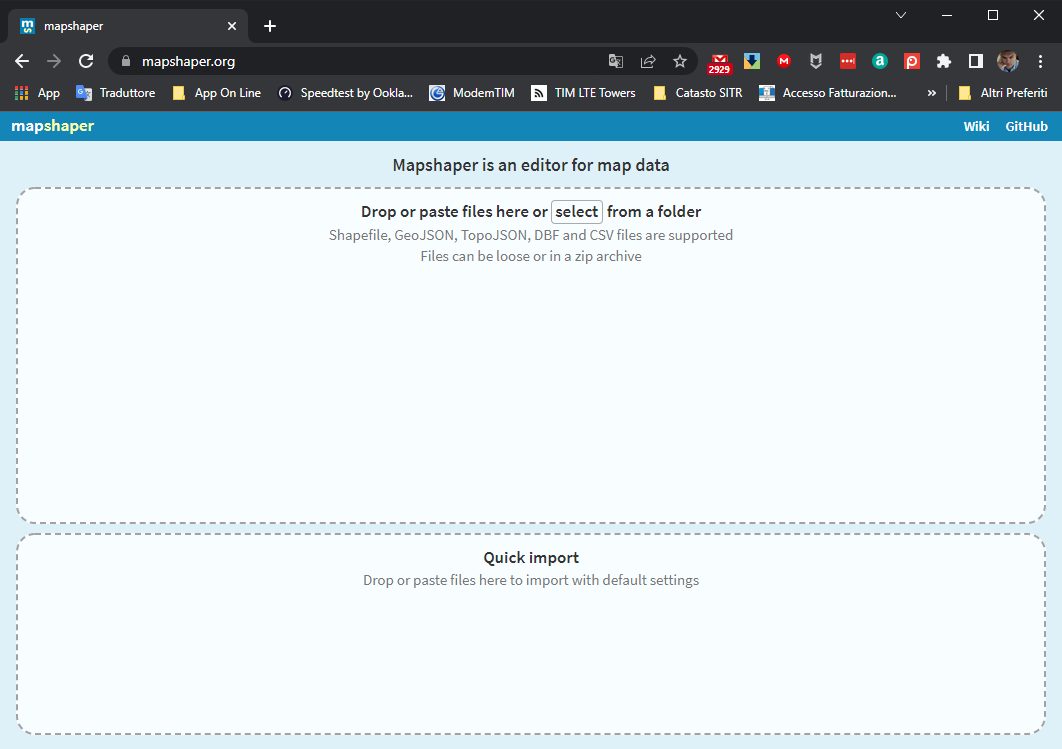Image resolution: width=1062 pixels, height=749 pixels.
Task: Click the site lock icon beside mapshaper.org
Action: point(126,61)
